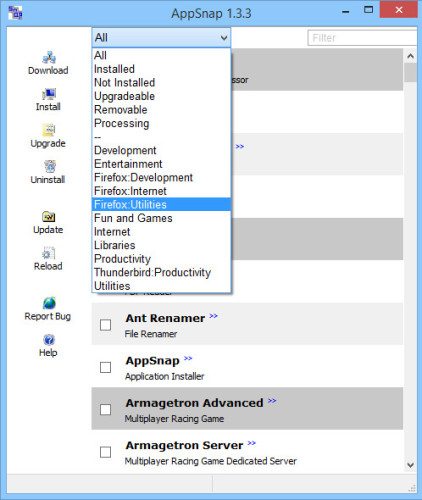Open the Help icon
This screenshot has height=500, width=422.
tap(49, 340)
